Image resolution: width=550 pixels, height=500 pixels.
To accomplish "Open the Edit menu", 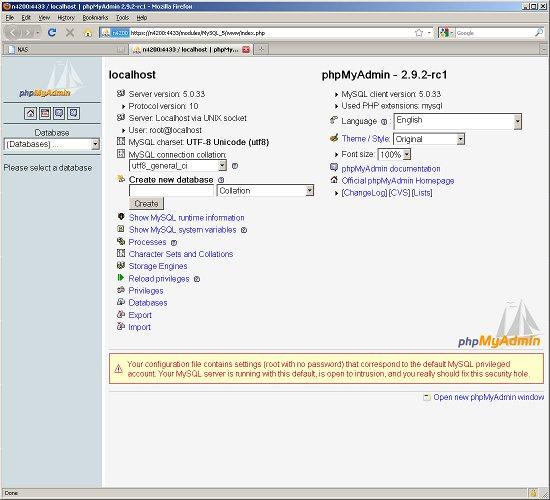I will point(26,18).
